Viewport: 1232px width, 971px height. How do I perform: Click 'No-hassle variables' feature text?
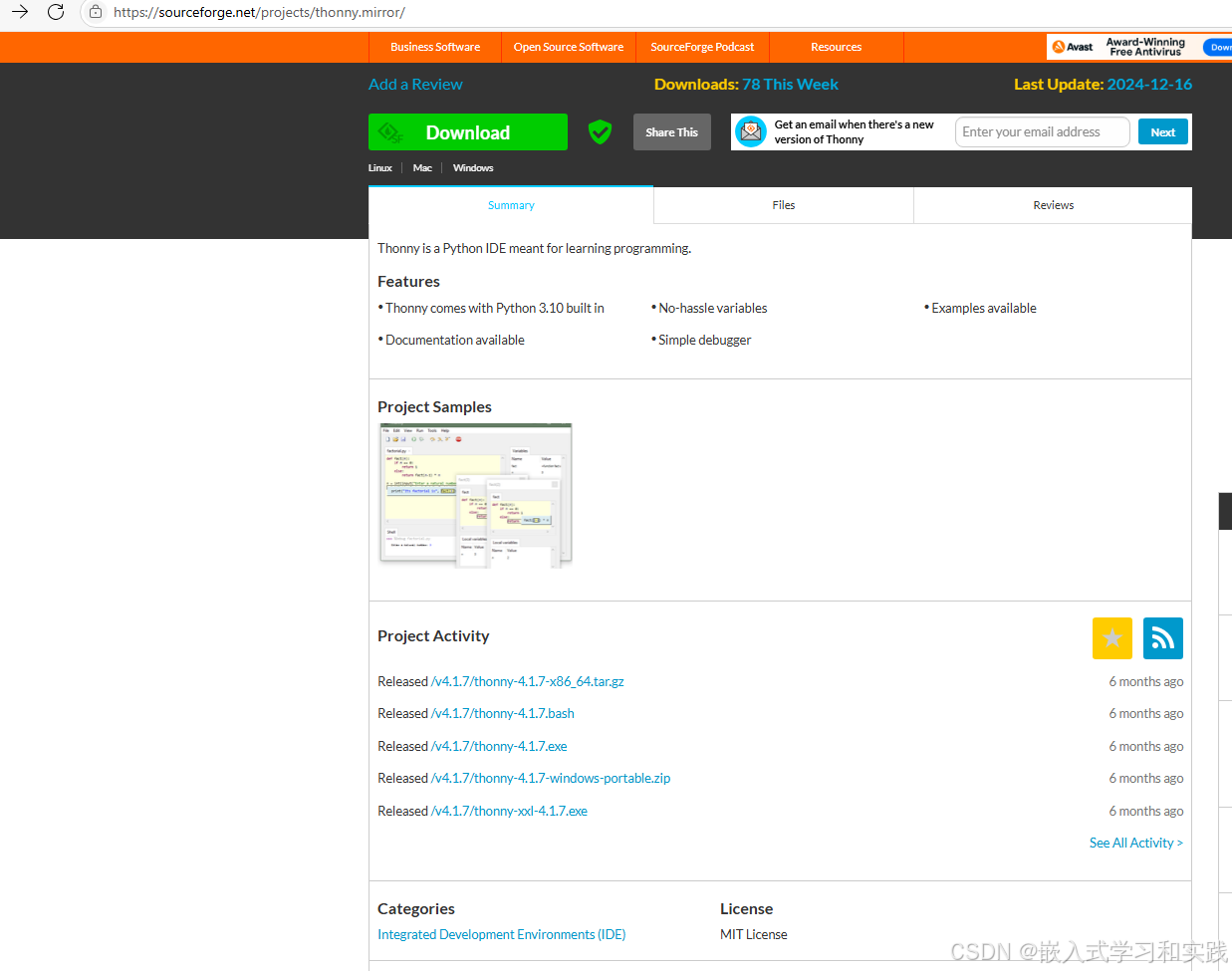[x=713, y=309]
